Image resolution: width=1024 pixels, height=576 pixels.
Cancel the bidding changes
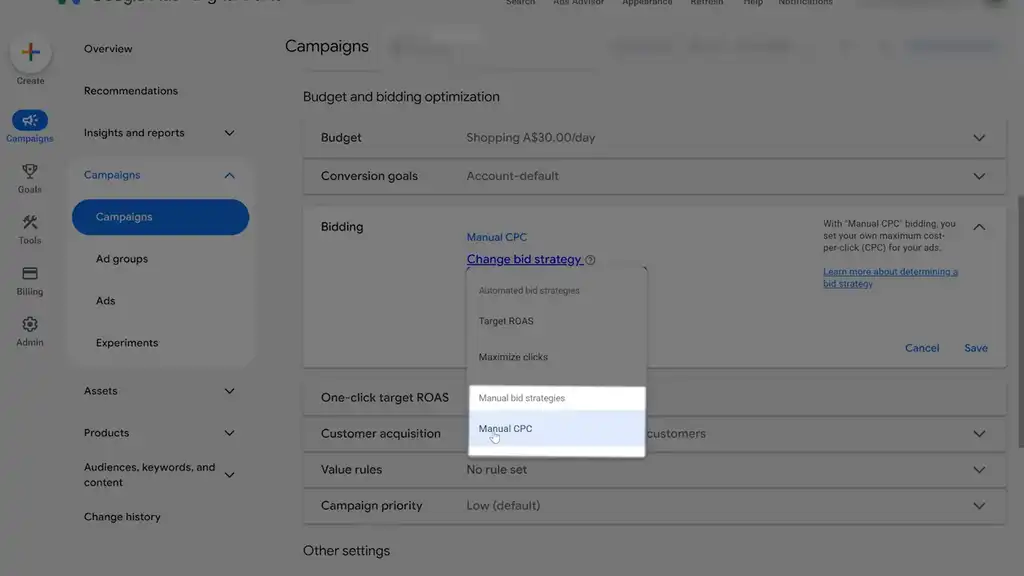pyautogui.click(x=921, y=348)
